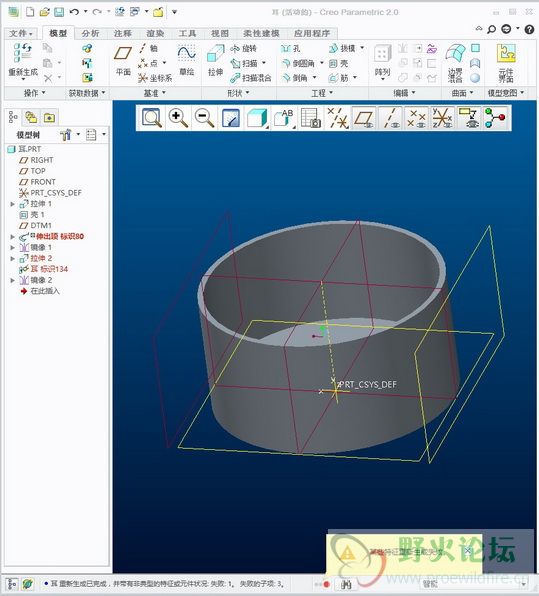Click the 倒圆角 (Round) button
Viewport: 539px width, 596px height.
pyautogui.click(x=298, y=63)
